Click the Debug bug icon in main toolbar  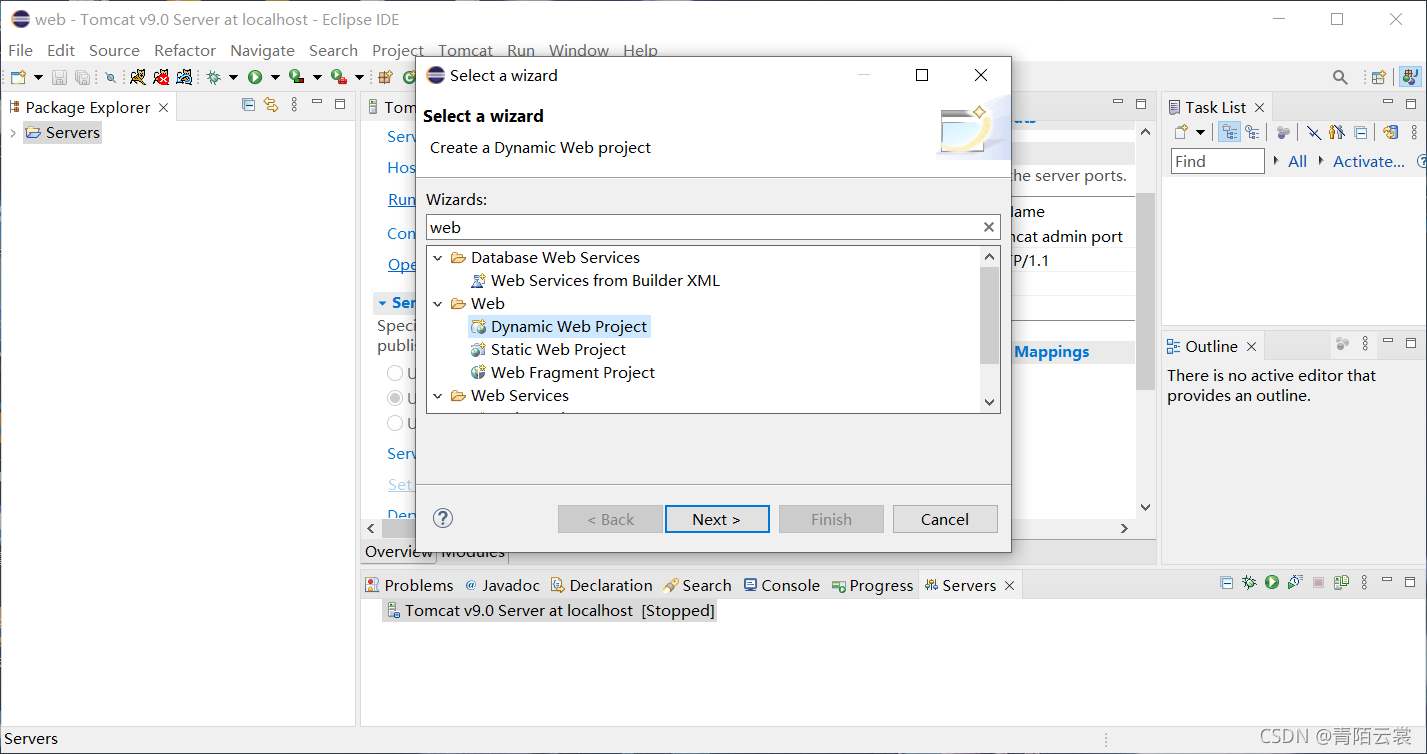pyautogui.click(x=213, y=77)
